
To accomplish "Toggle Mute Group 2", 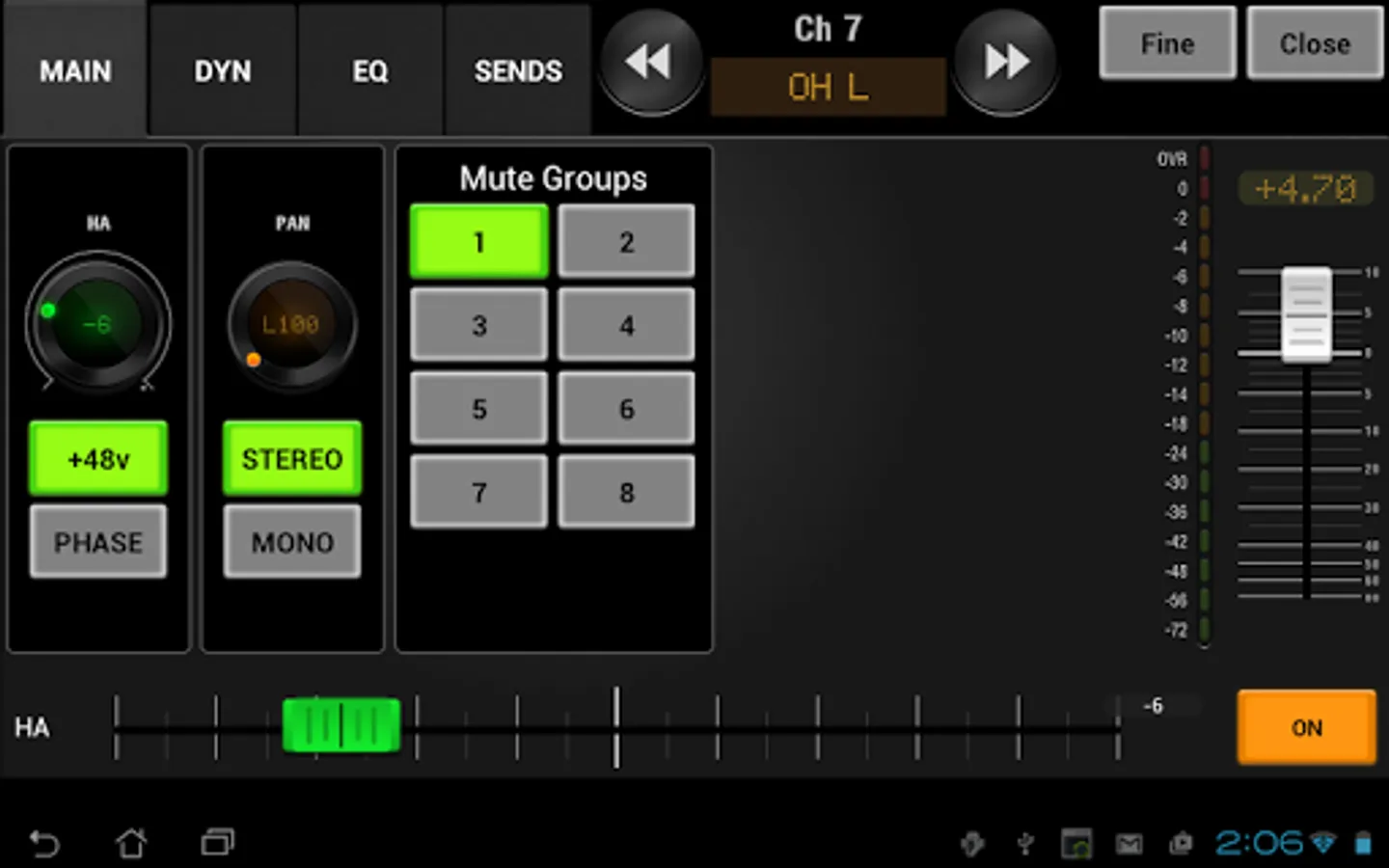I will click(x=626, y=241).
